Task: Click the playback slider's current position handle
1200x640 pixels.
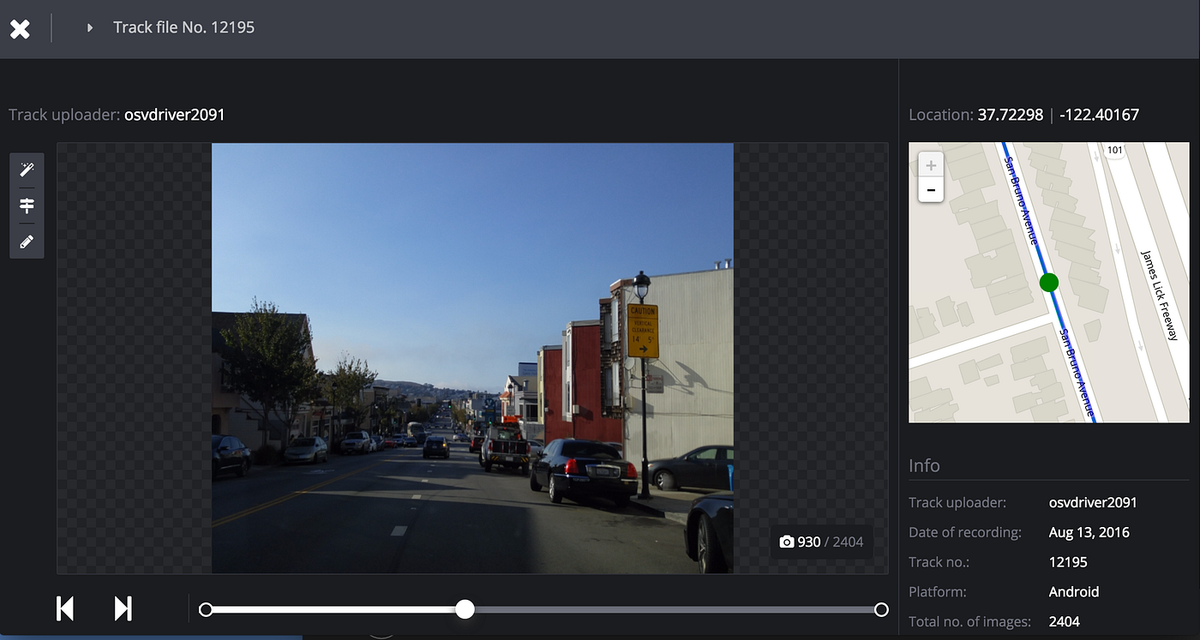Action: coord(465,609)
